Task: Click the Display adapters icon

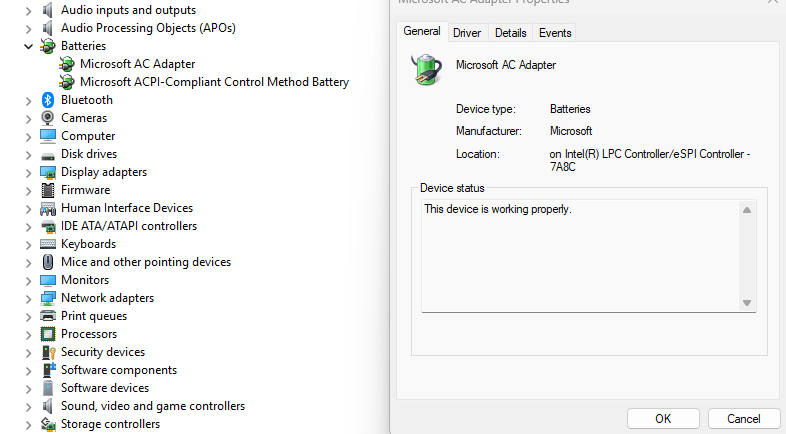Action: (48, 172)
